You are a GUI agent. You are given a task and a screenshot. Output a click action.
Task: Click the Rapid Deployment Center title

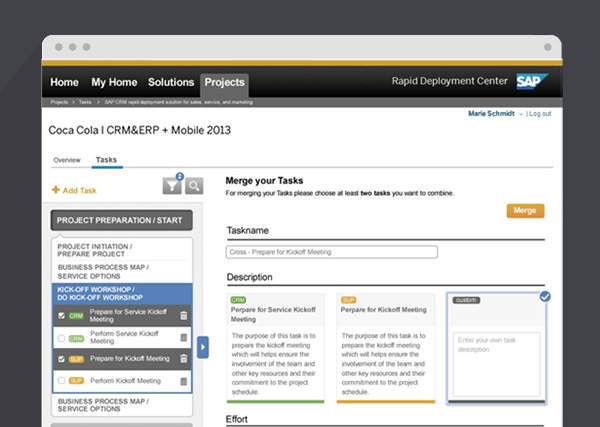[450, 81]
